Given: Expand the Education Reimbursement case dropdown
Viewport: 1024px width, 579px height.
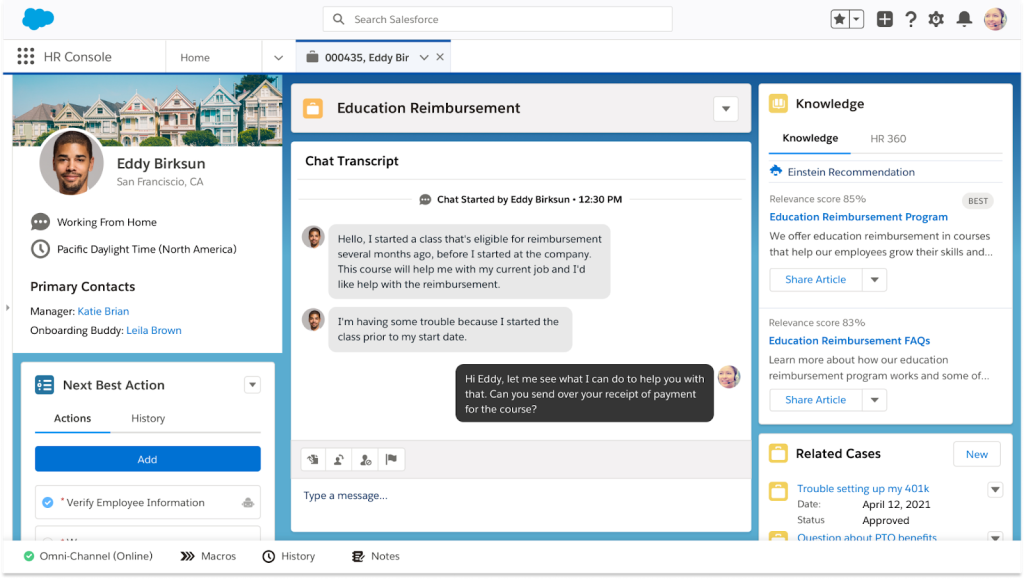Looking at the screenshot, I should tap(726, 109).
